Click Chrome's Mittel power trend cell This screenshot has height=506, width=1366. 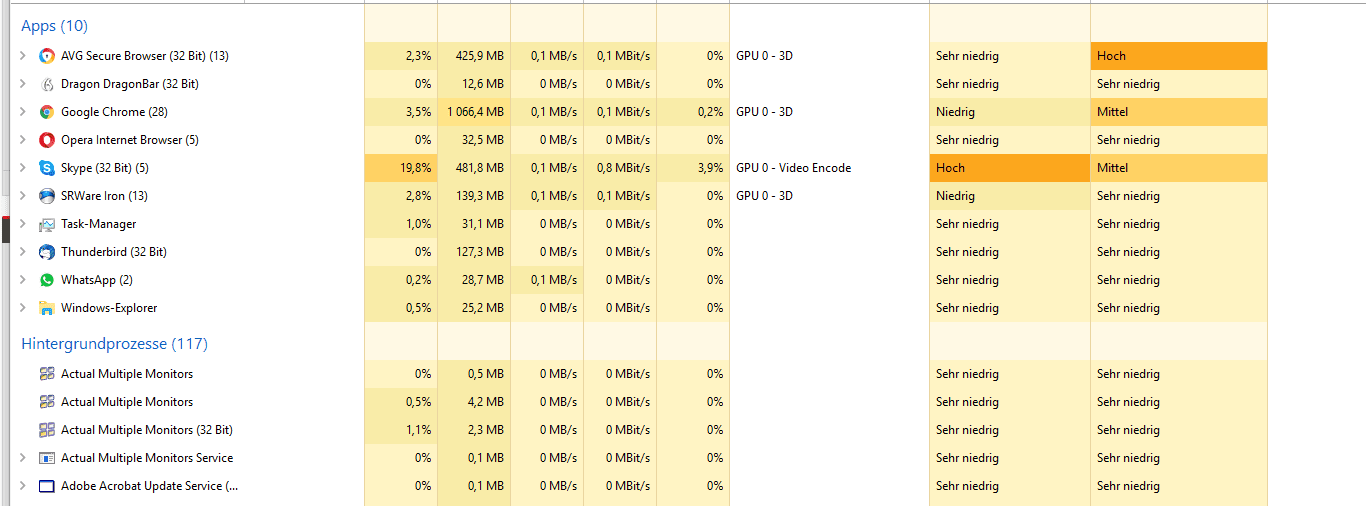pyautogui.click(x=1179, y=112)
